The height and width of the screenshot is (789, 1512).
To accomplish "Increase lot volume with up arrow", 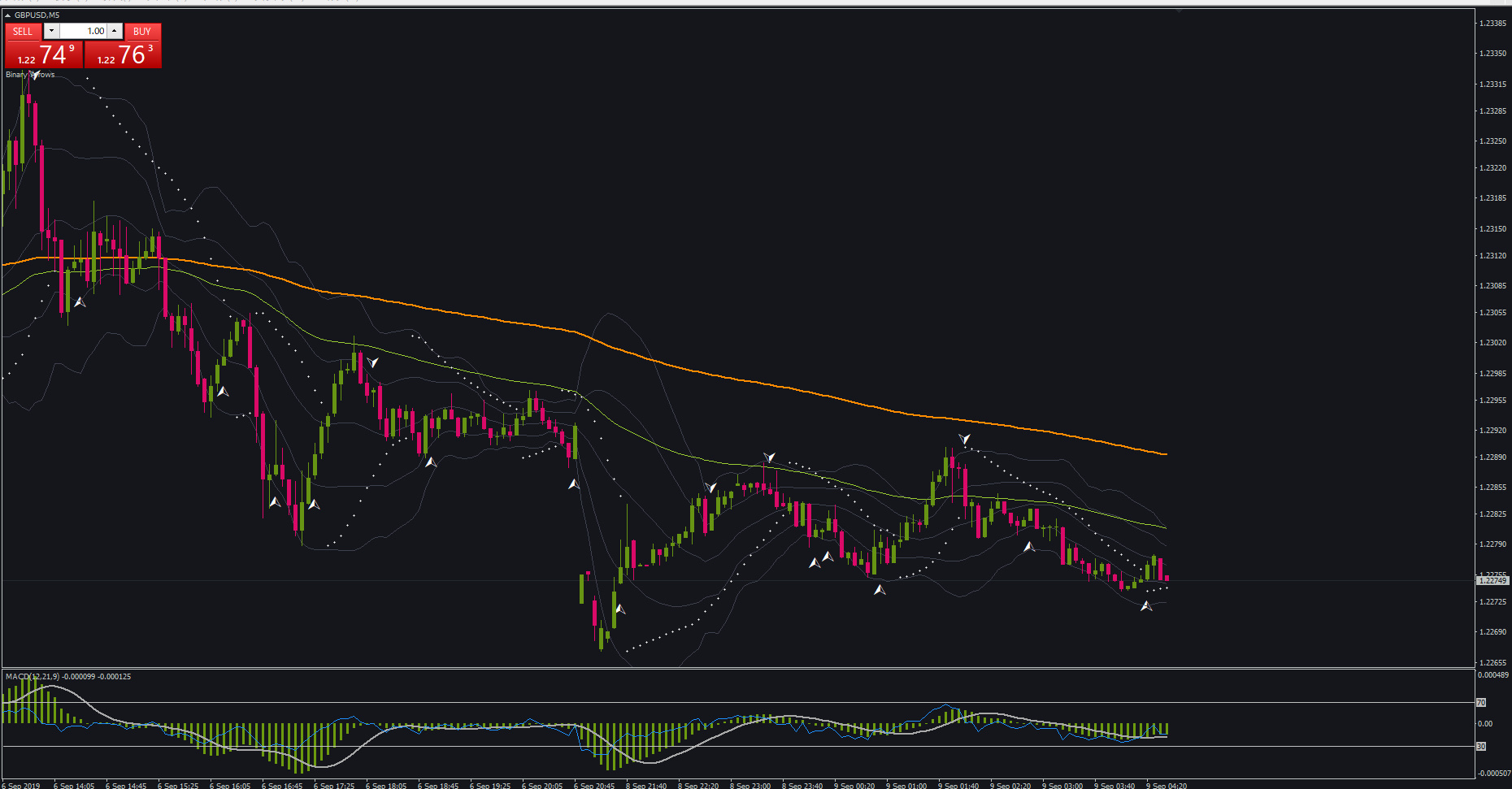I will (115, 31).
